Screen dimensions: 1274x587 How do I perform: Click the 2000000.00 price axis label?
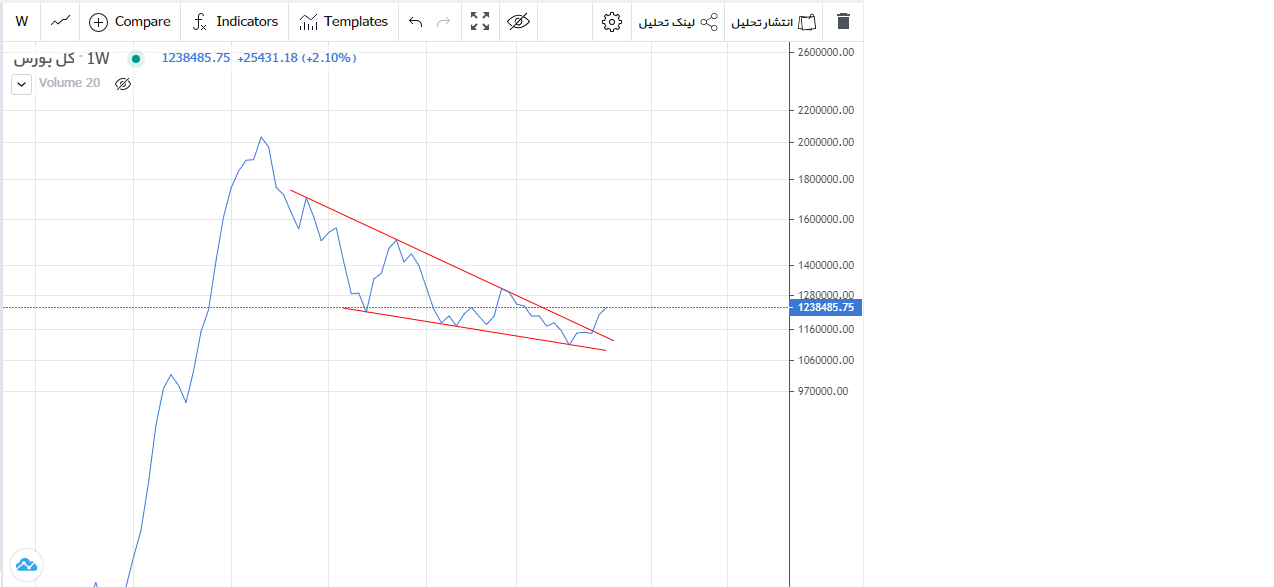825,142
